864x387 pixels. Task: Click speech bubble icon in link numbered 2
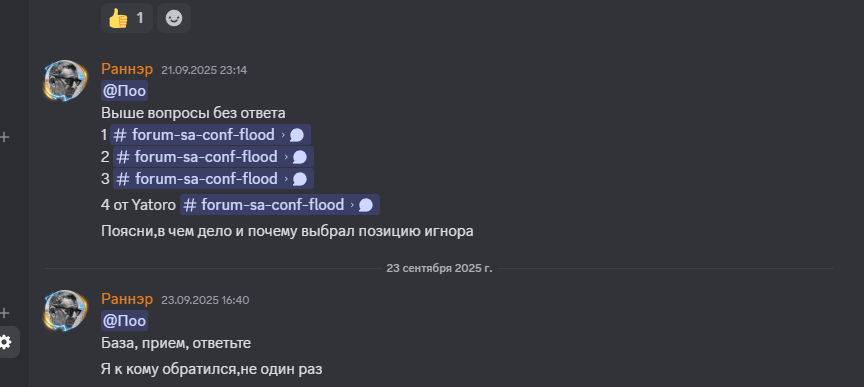click(x=299, y=157)
